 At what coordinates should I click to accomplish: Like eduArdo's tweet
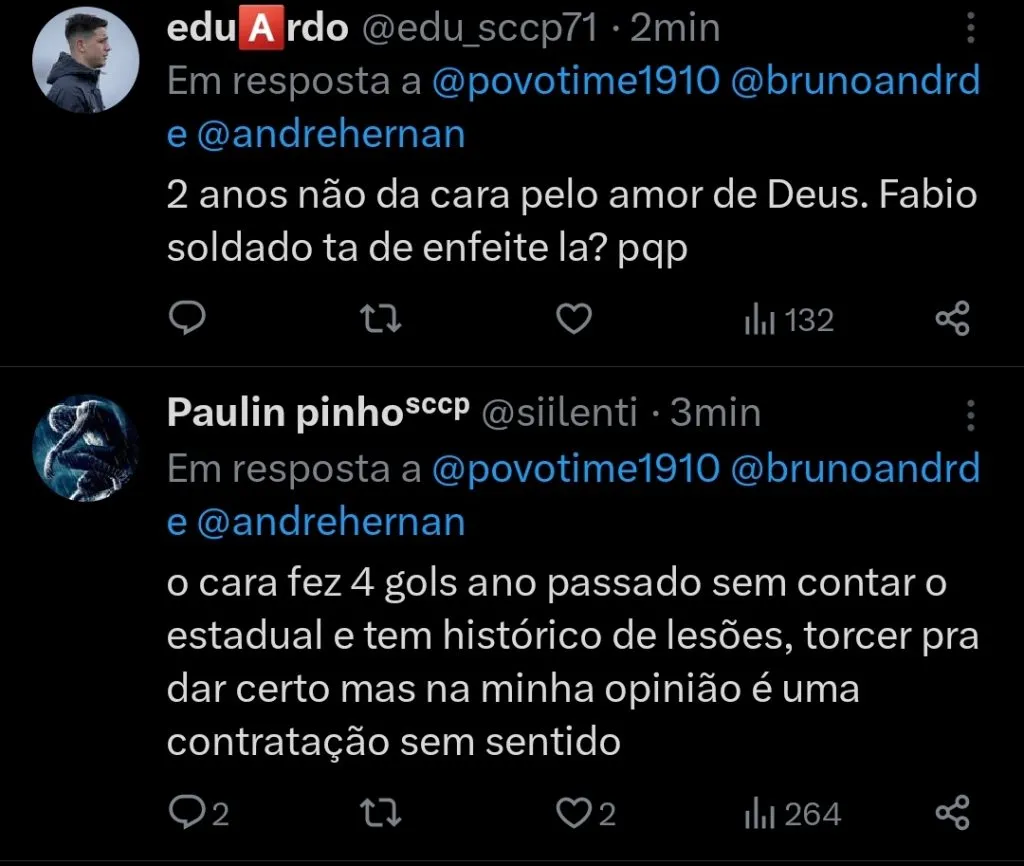pyautogui.click(x=572, y=318)
